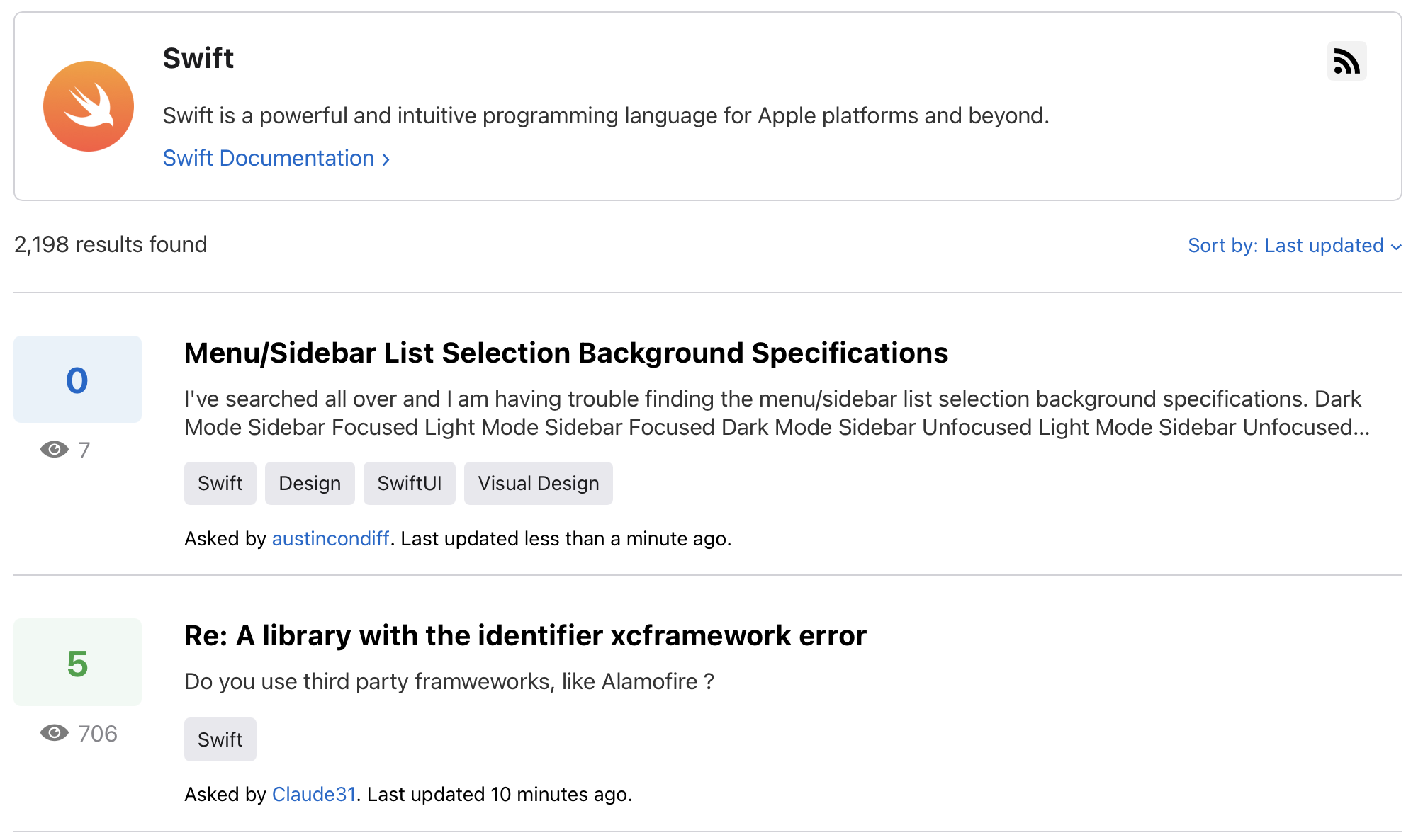Screen dimensions: 1423x840
Task: Click the first post's preview text
Action: point(772,413)
